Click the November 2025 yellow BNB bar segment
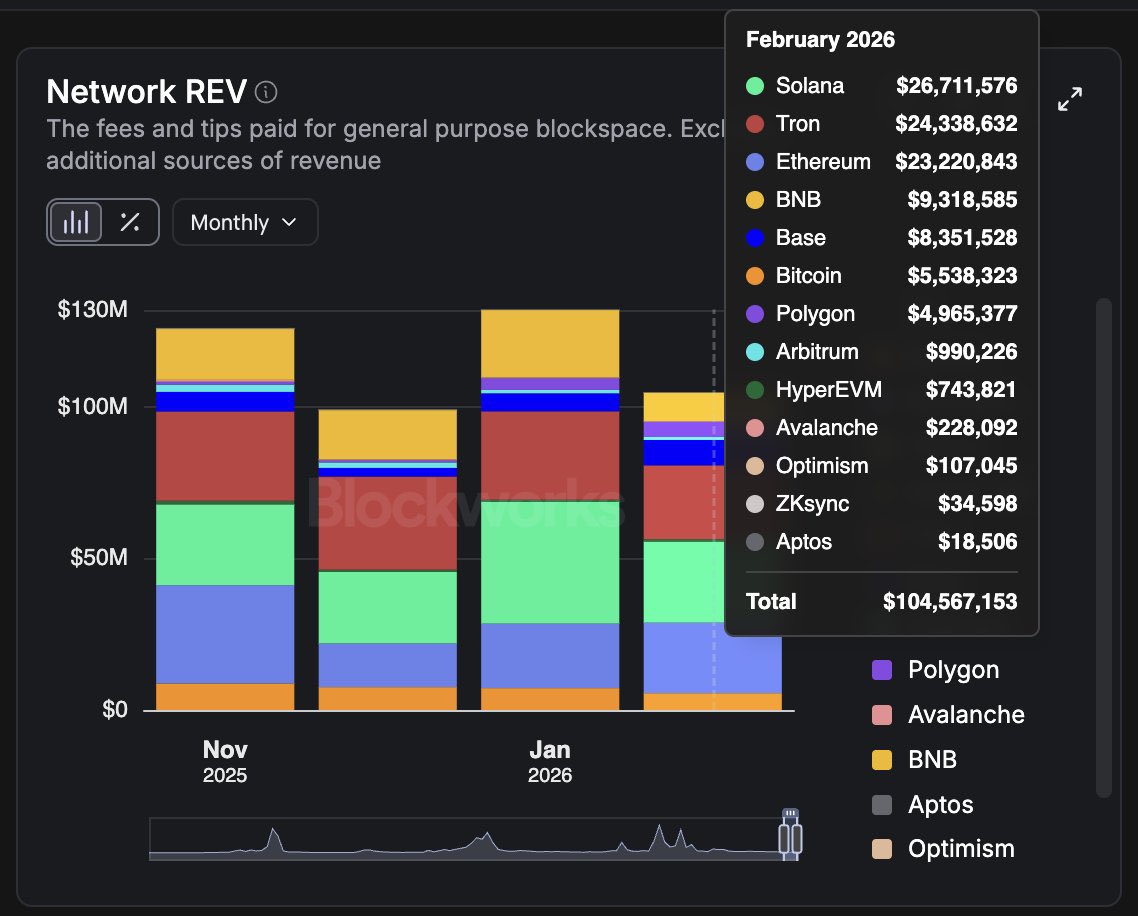Screen dimensions: 1138x916 click(x=225, y=353)
